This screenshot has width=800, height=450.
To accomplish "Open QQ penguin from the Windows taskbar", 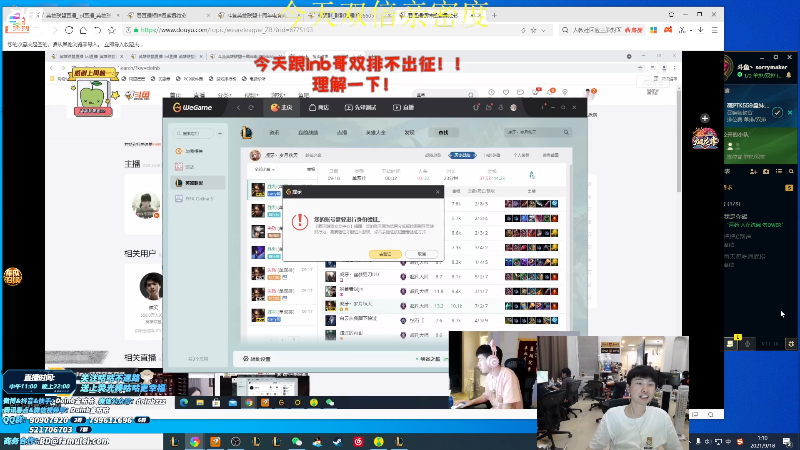I will point(317,442).
